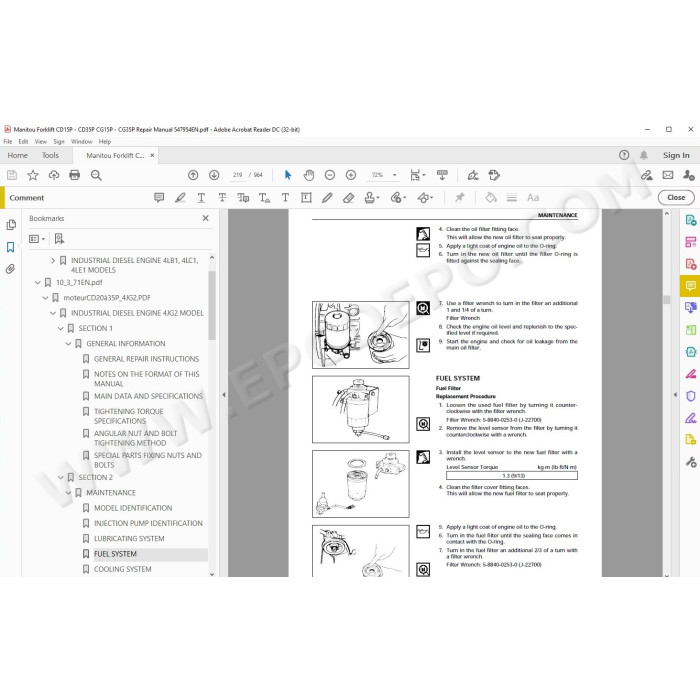This screenshot has width=700, height=700.
Task: Open the line thickness selector
Action: (512, 197)
